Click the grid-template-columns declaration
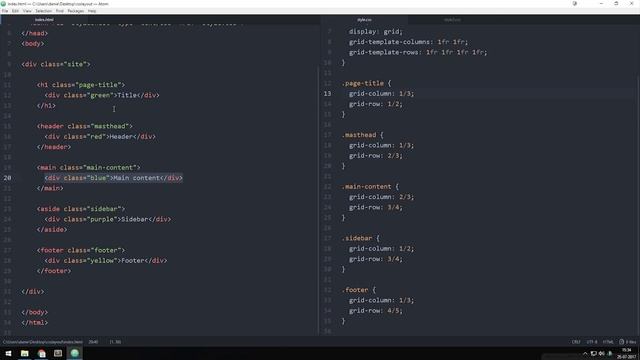Viewport: 640px width, 360px height. 408,42
